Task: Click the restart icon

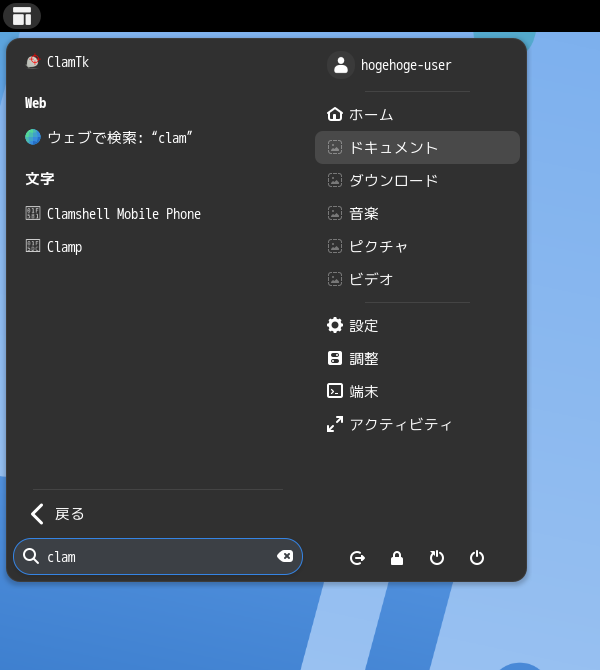Action: tap(437, 558)
